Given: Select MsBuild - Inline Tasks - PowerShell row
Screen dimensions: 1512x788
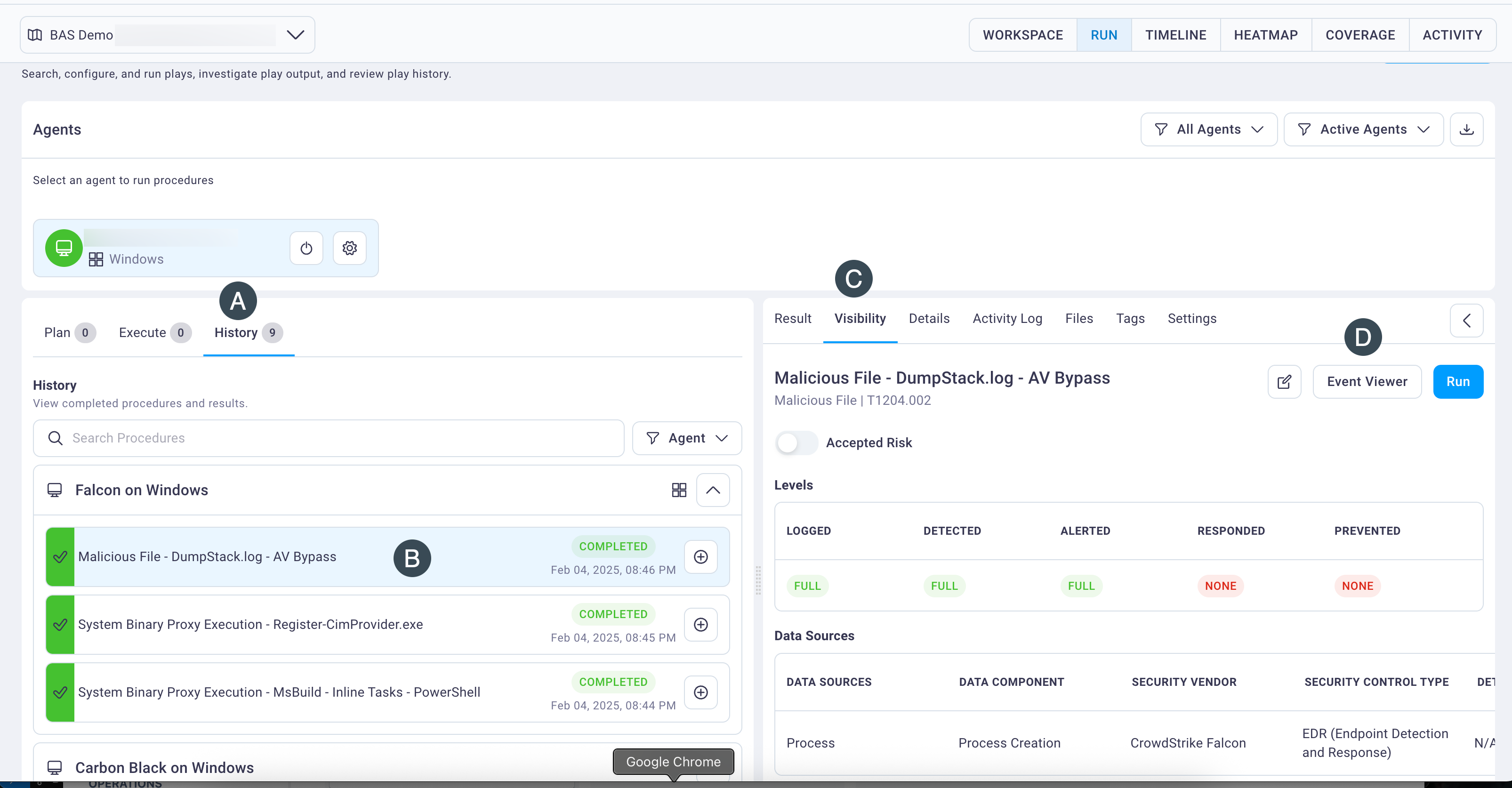Looking at the screenshot, I should 387,692.
